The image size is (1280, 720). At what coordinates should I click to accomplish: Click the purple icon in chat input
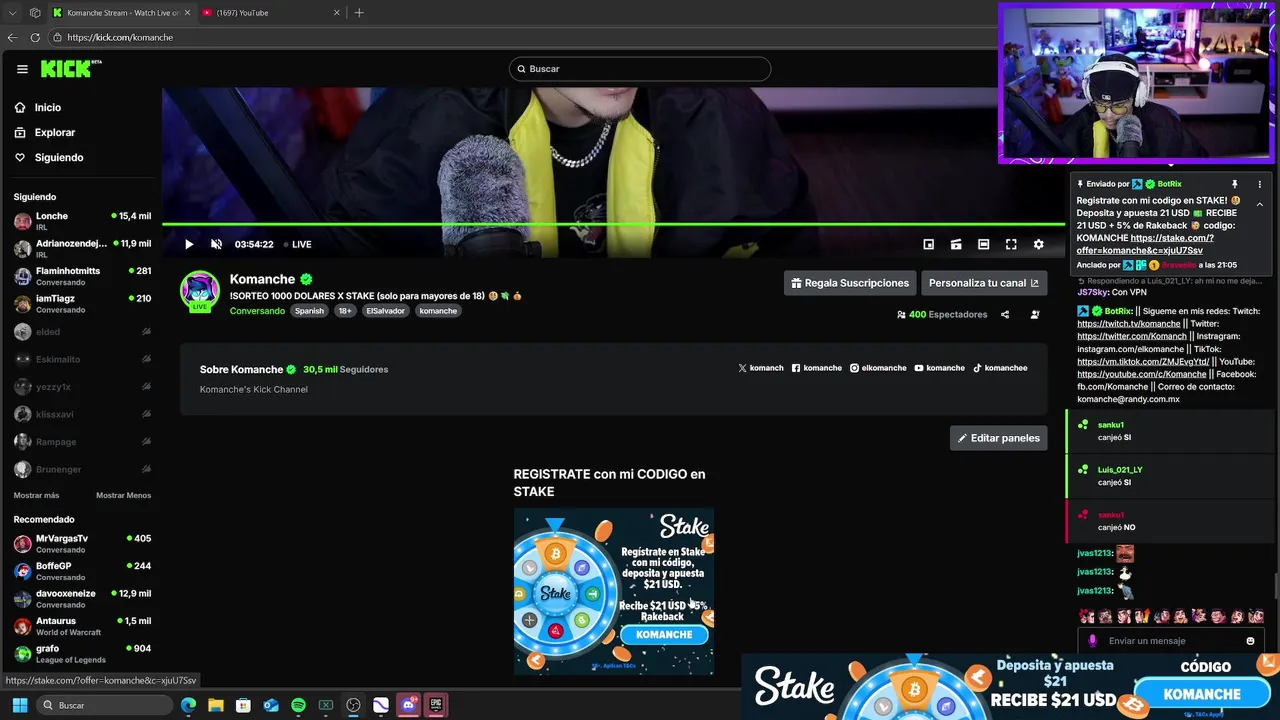[x=1092, y=641]
